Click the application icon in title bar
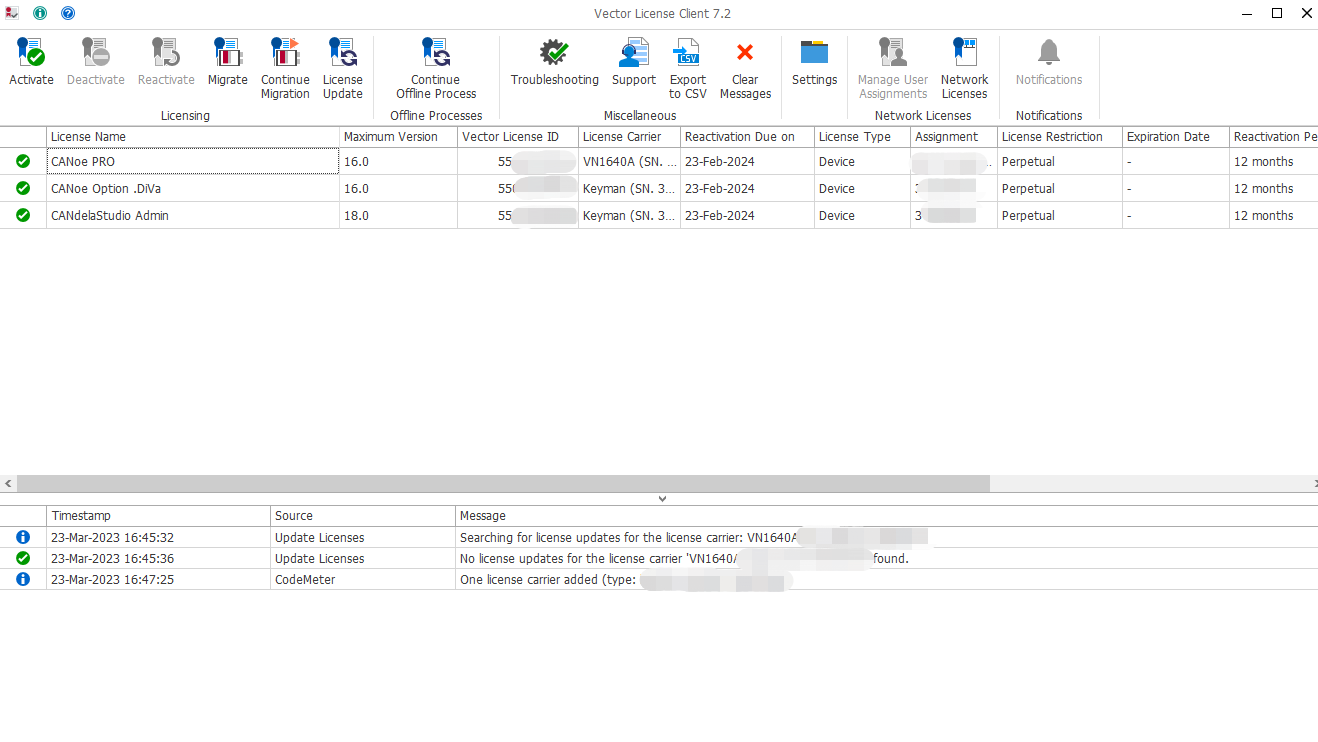1318x742 pixels. click(12, 13)
